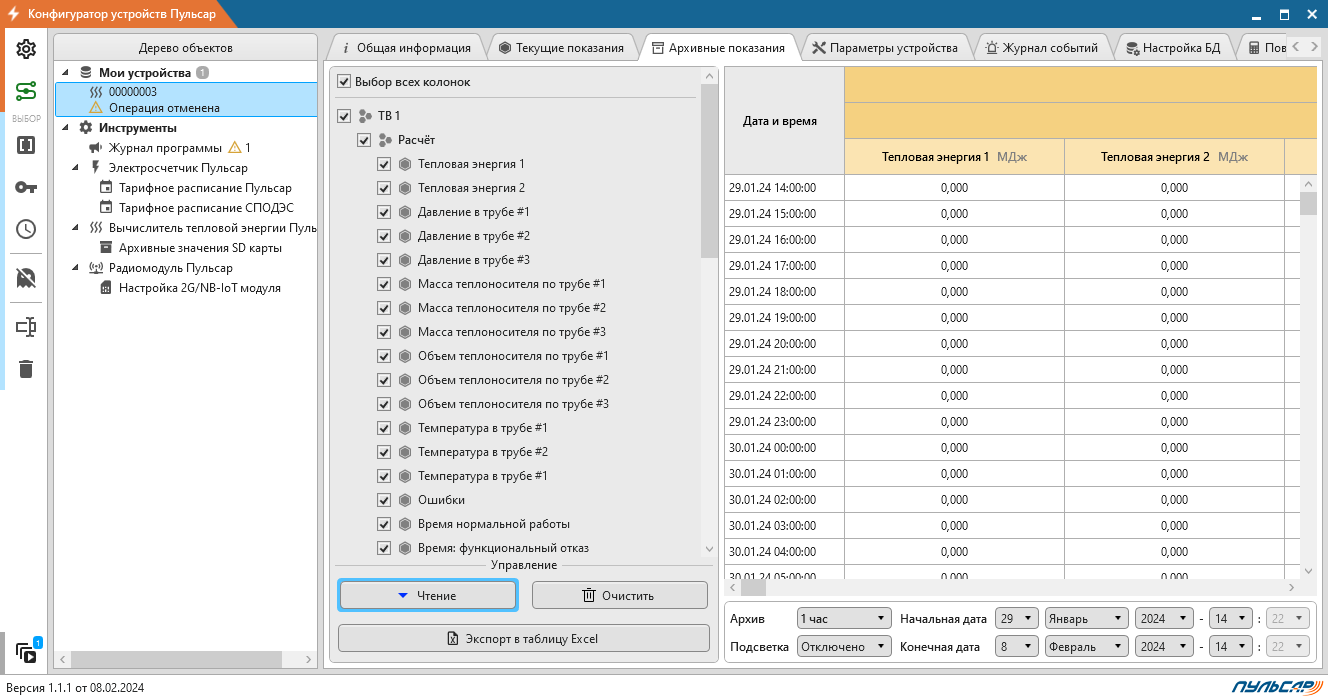Open the clock icon in sidebar
1328x700 pixels.
[26, 229]
